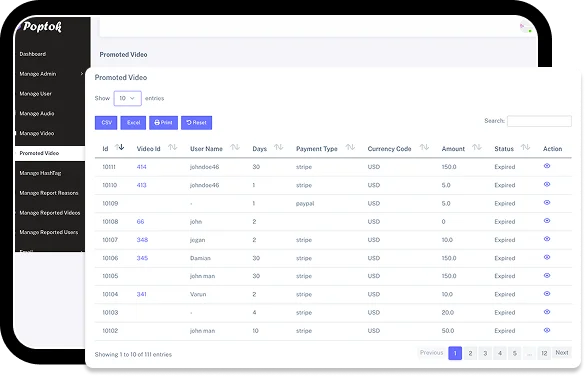Open video link 414

pos(141,167)
